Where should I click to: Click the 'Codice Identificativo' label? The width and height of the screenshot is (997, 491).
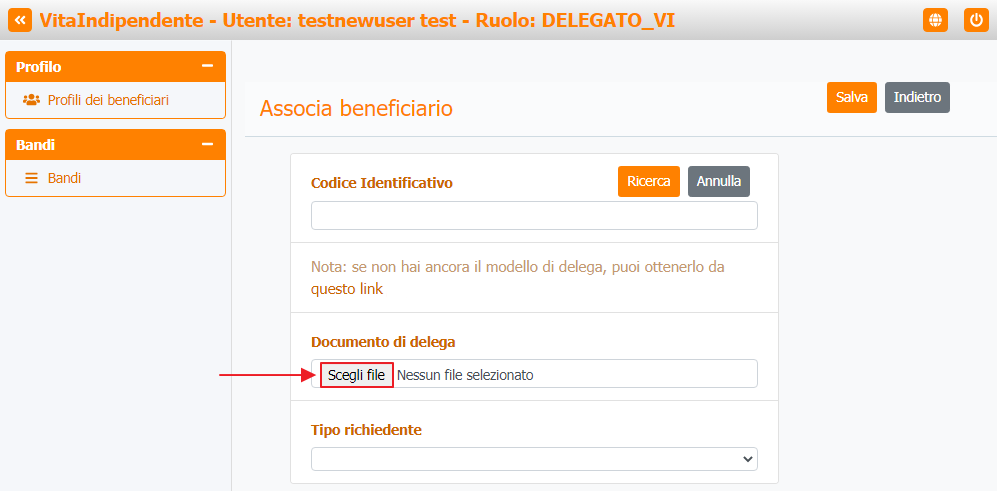(382, 183)
